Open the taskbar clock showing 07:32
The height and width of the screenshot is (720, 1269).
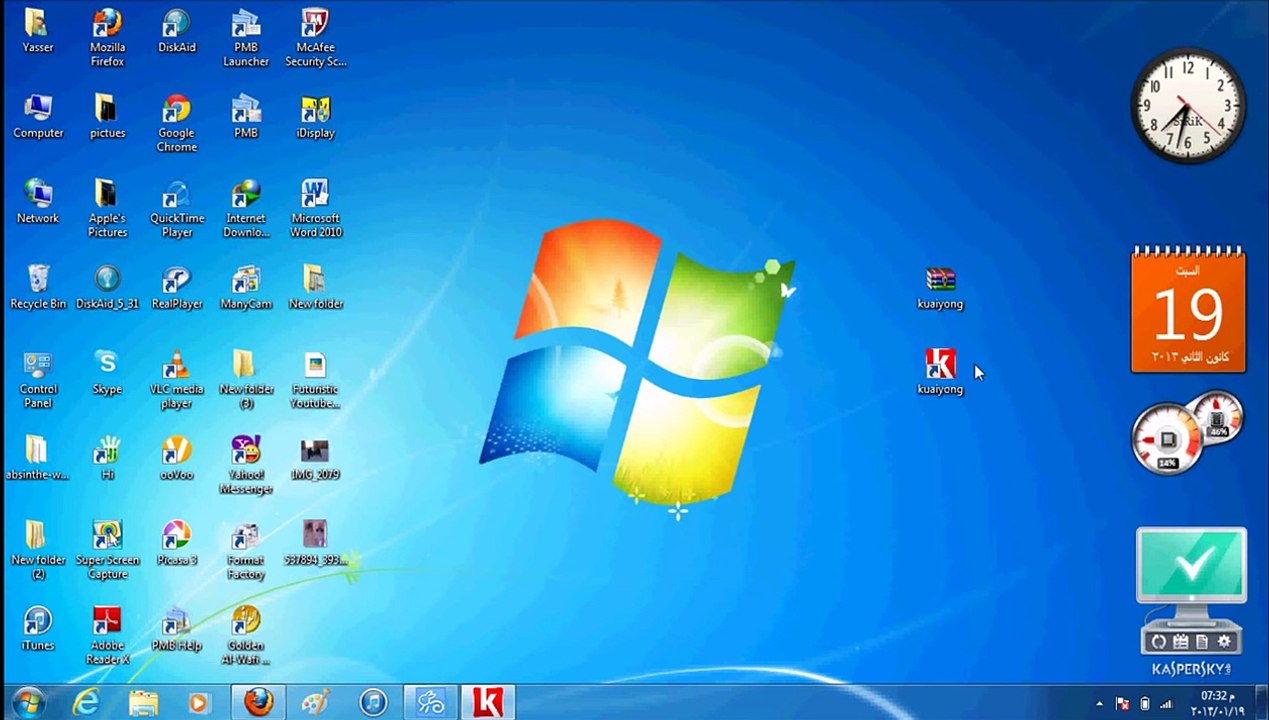[1217, 703]
